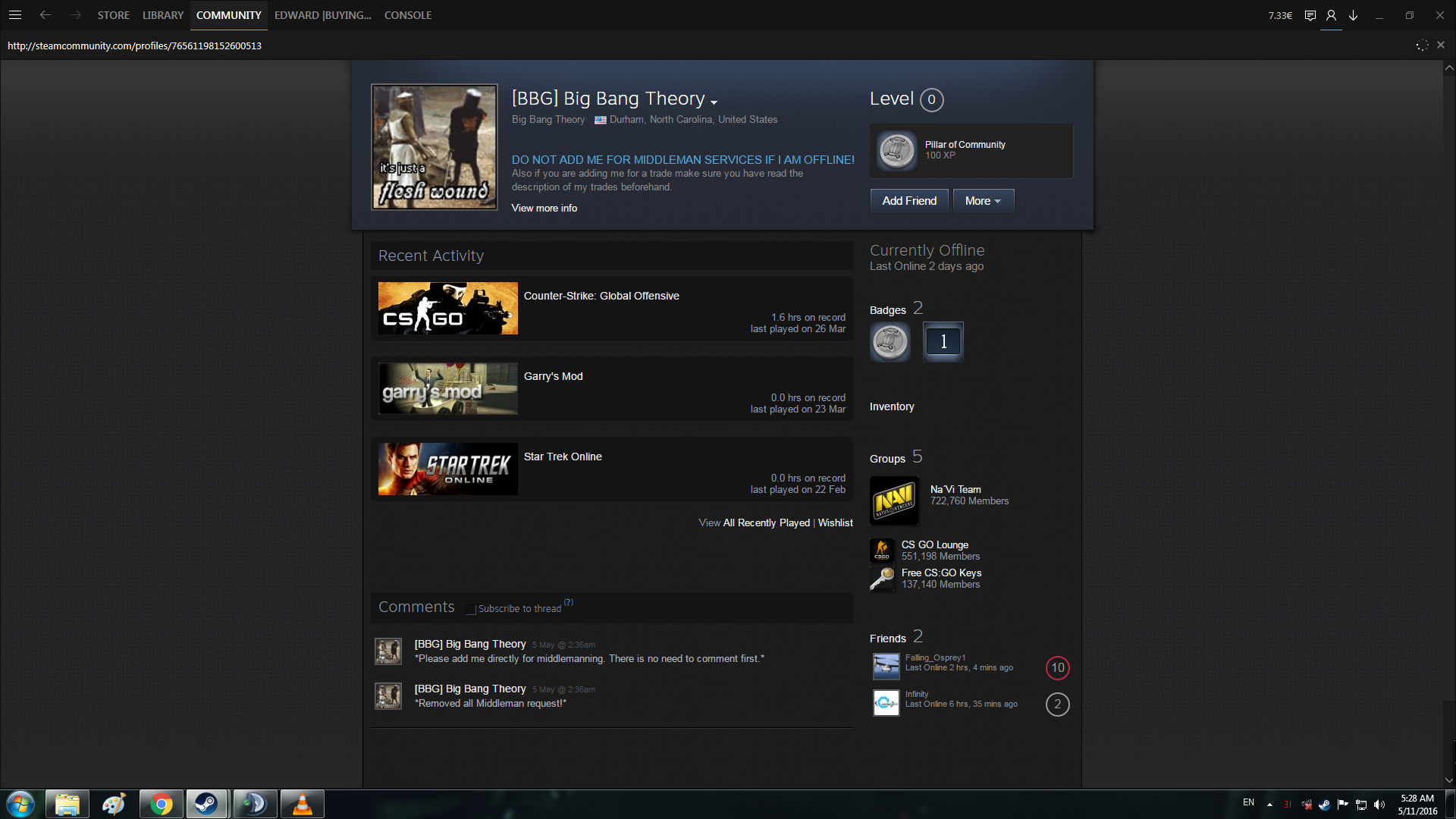Switch to the STORE tab
Viewport: 1456px width, 819px height.
[113, 15]
